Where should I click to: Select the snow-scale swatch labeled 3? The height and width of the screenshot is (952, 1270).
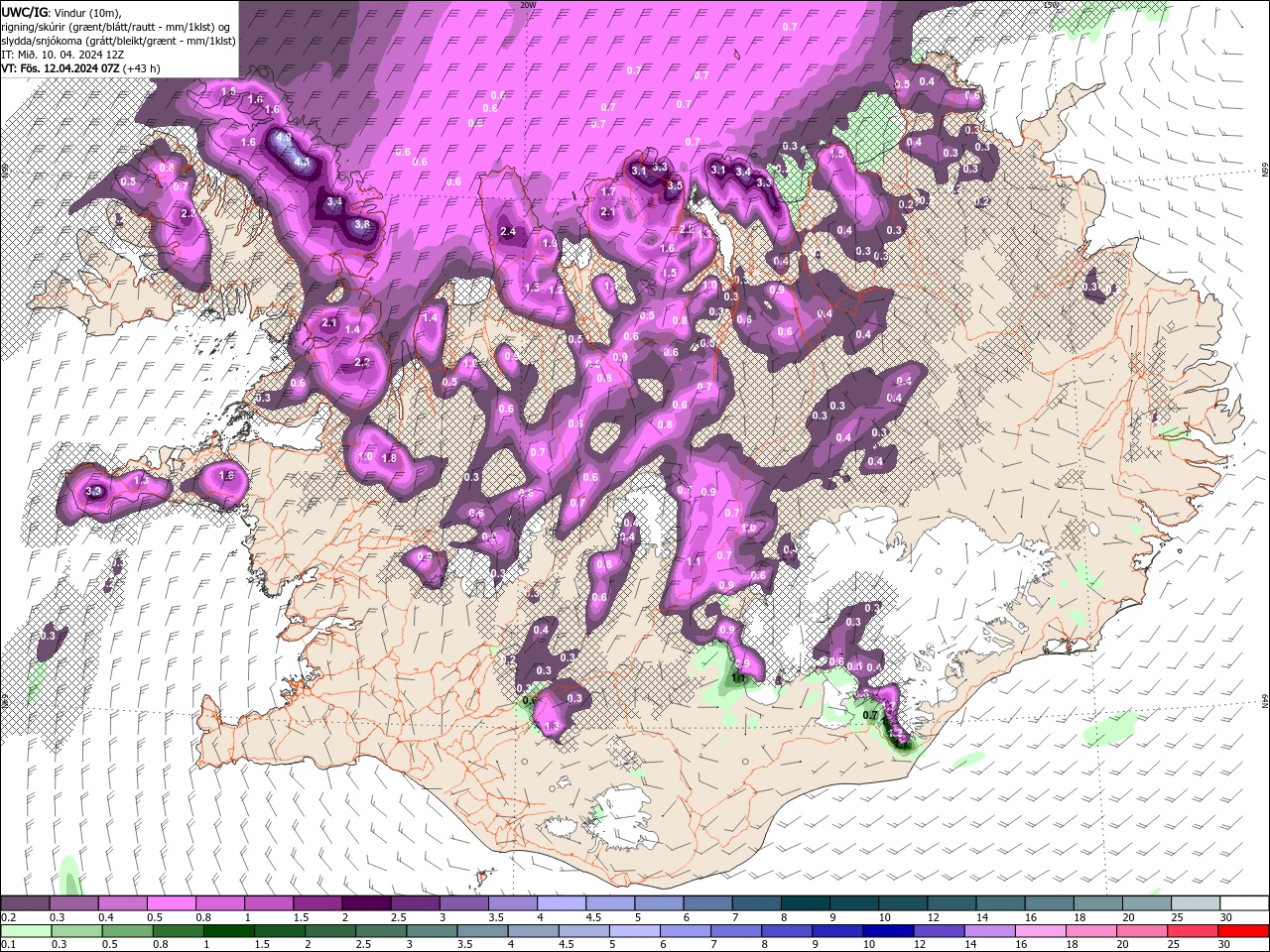pos(463,902)
